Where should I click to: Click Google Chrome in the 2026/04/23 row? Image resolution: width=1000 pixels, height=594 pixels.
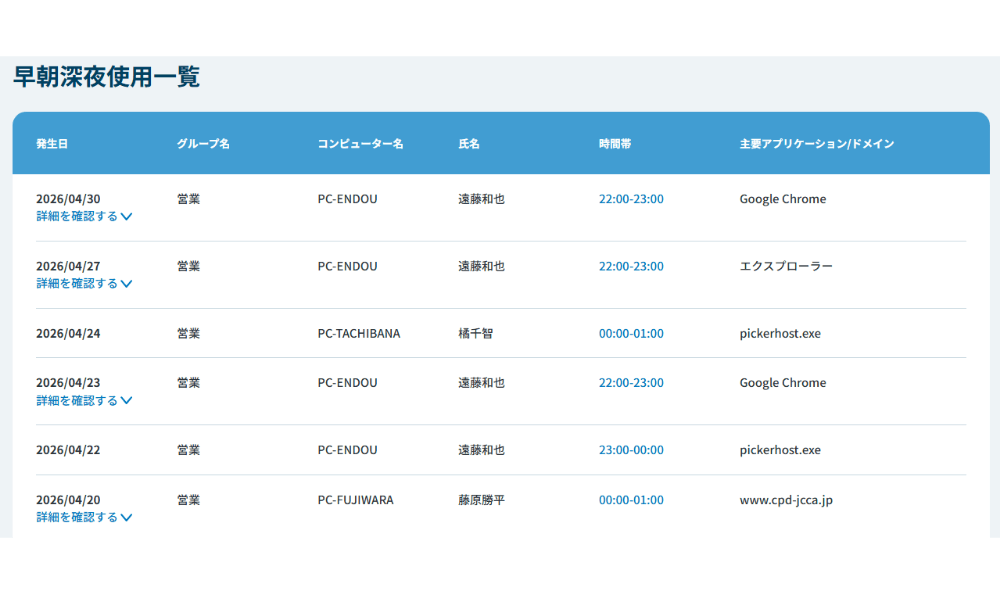[783, 383]
